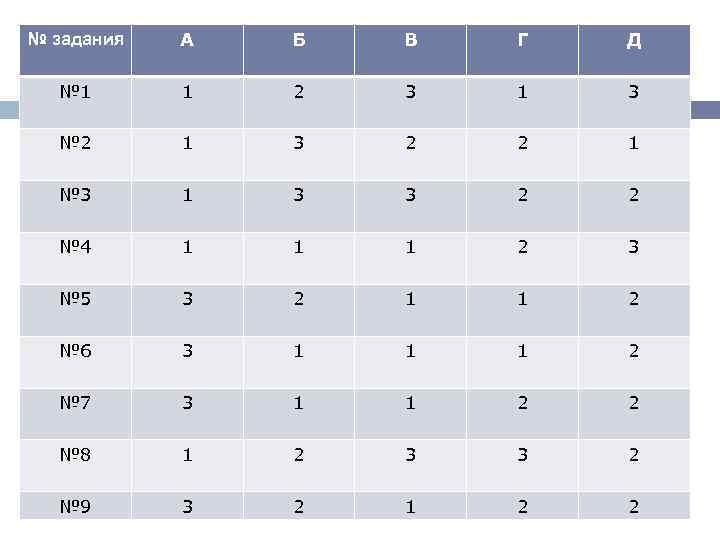
Task: Click row label №5
Action: click(x=76, y=299)
